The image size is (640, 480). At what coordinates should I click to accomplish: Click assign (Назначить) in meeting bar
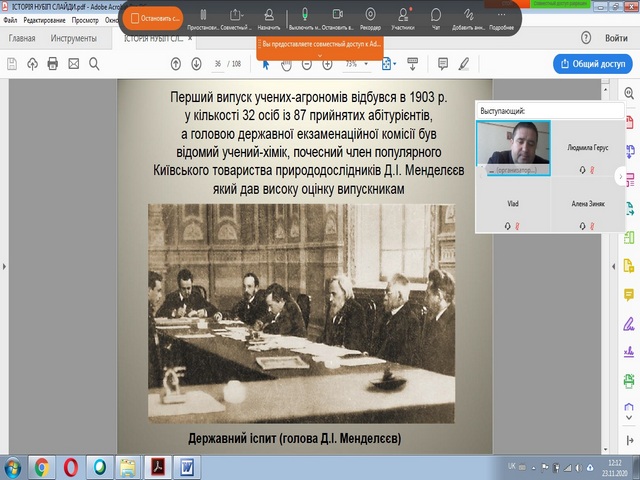tap(269, 18)
